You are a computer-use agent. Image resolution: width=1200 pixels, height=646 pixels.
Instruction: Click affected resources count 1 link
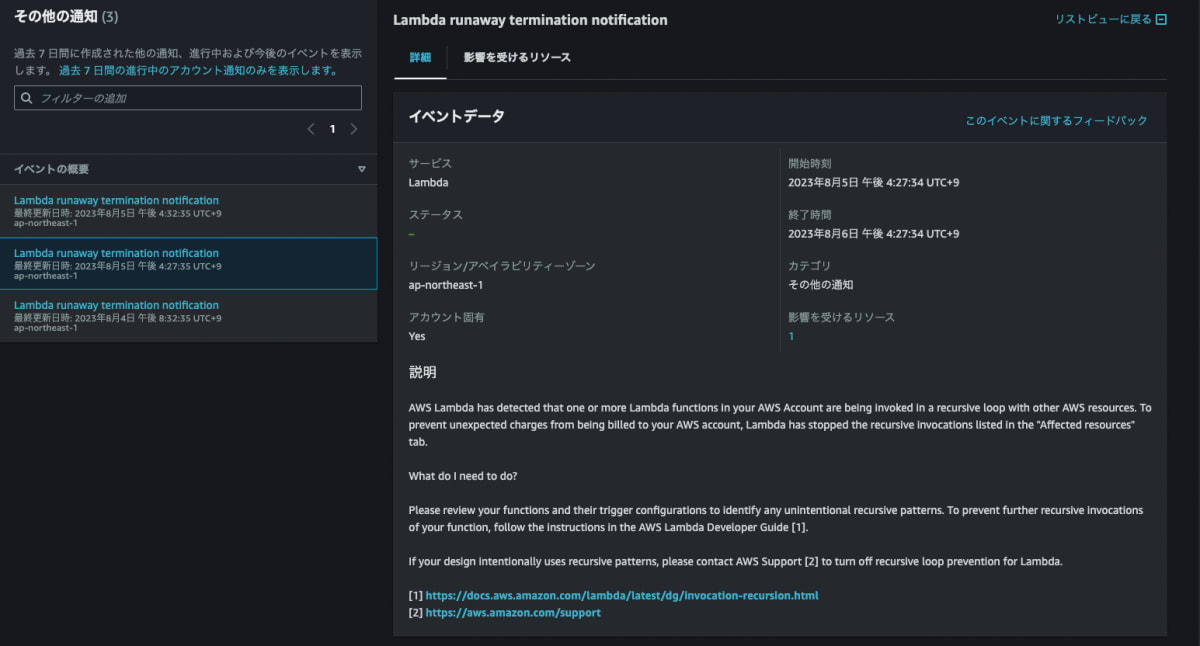(791, 336)
